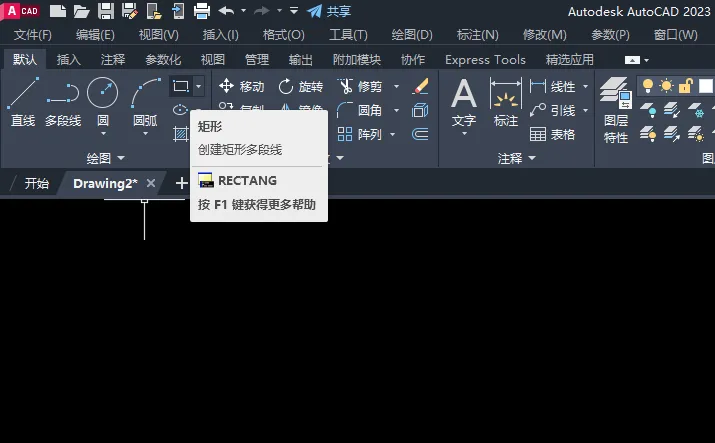Save the drawing with the floppy disk icon

(106, 11)
